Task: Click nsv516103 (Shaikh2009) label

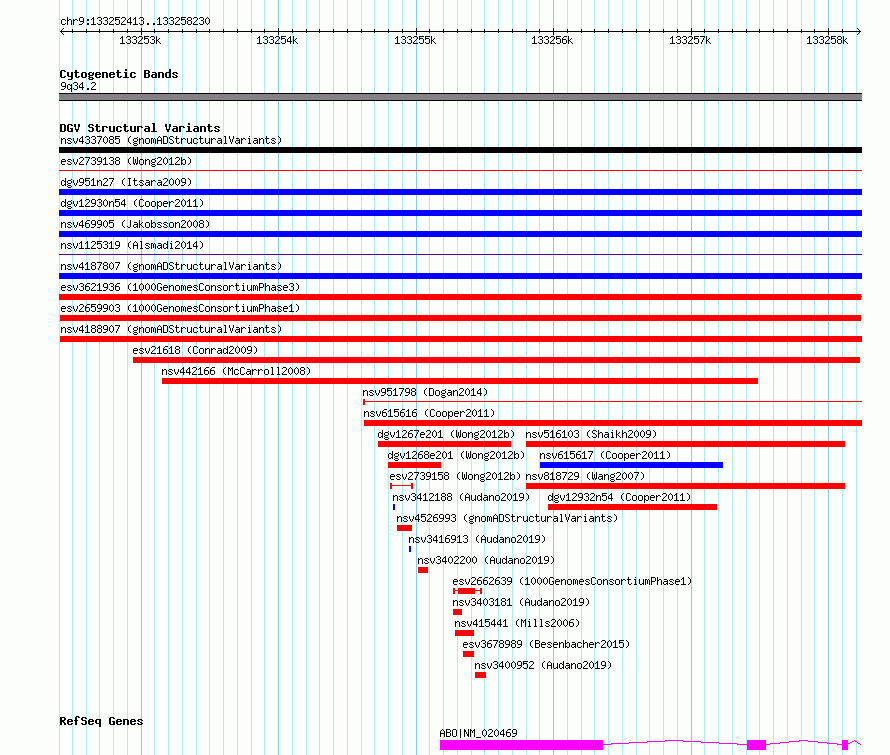Action: [591, 434]
